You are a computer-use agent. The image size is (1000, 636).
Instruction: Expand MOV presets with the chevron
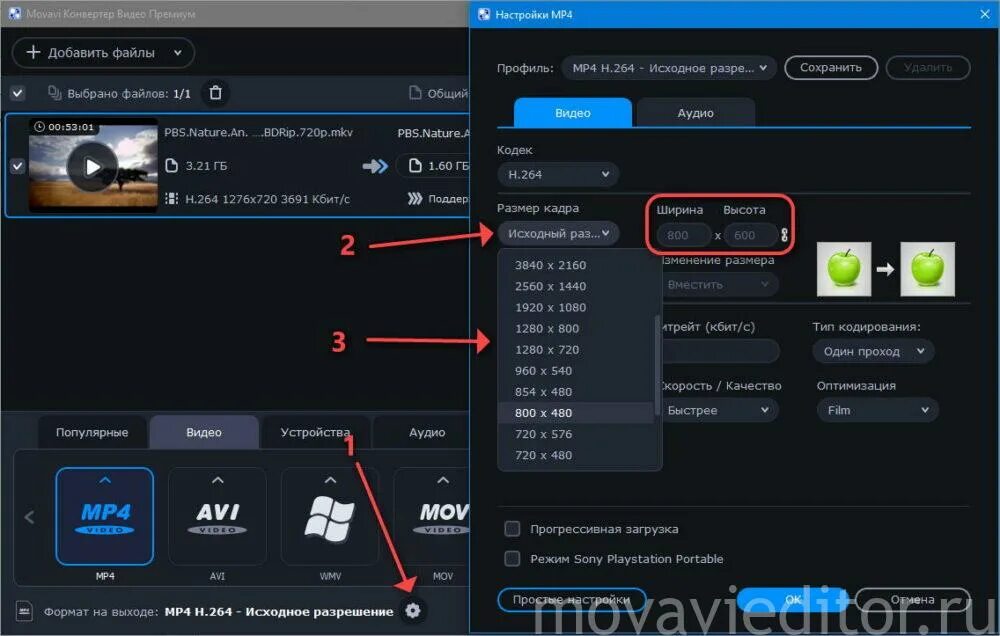(x=443, y=480)
